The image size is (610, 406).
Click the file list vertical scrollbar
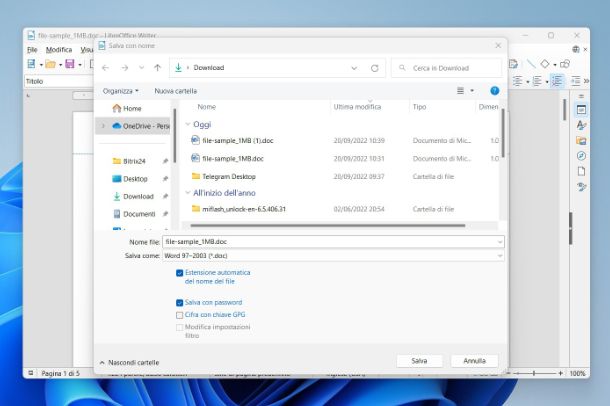503,133
